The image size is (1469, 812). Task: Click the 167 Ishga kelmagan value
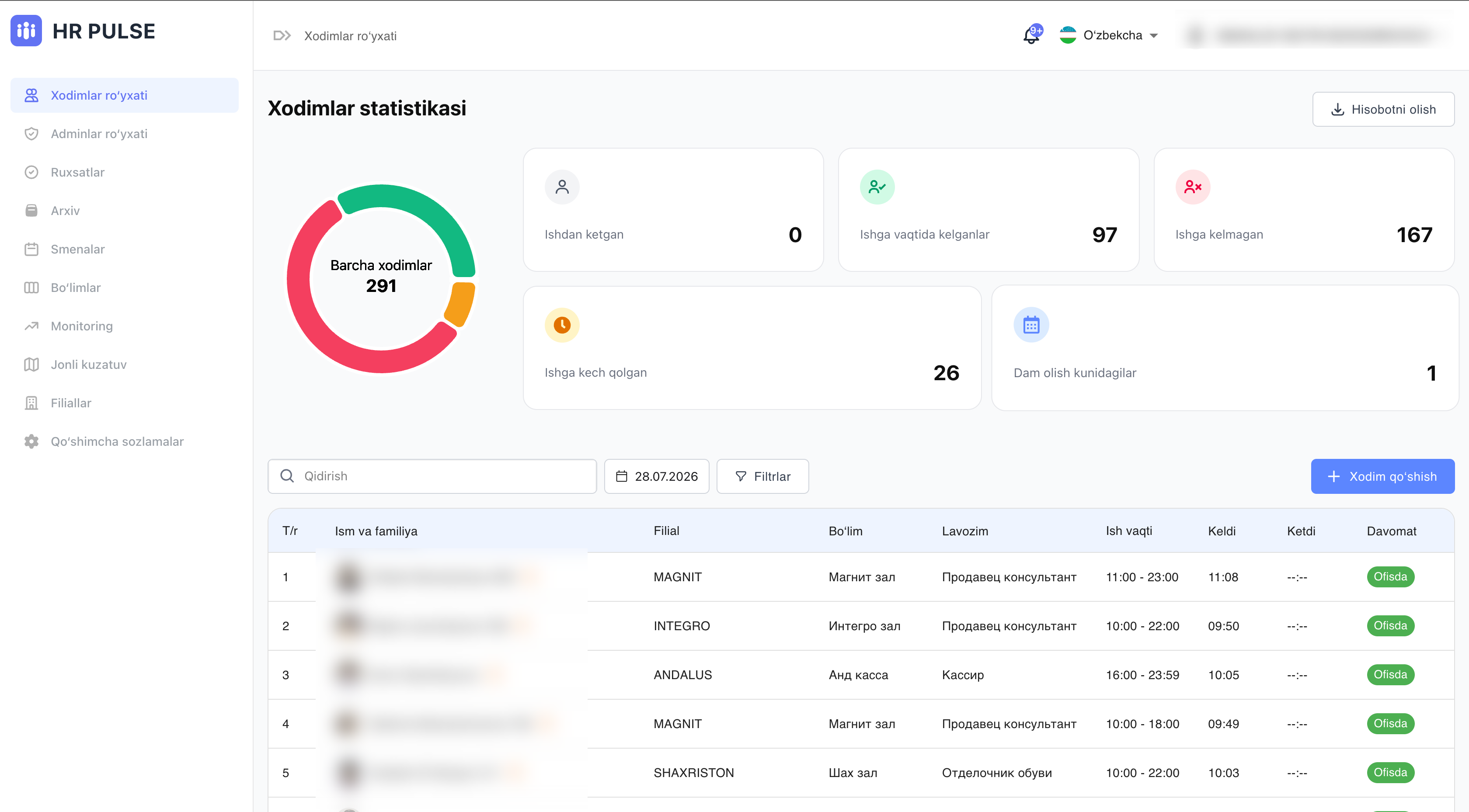point(1414,235)
